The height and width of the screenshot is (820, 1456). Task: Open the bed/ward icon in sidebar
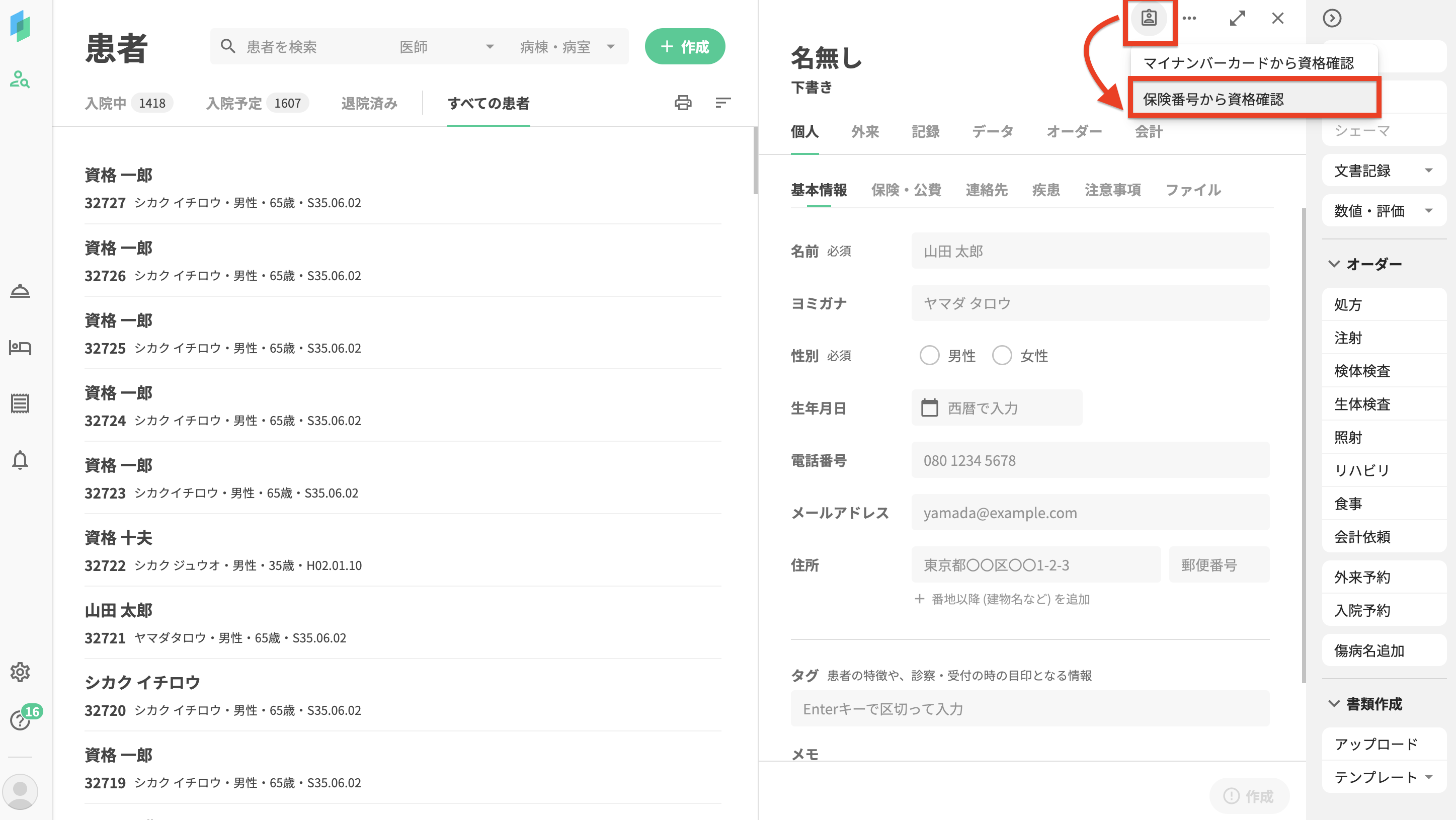(x=20, y=347)
